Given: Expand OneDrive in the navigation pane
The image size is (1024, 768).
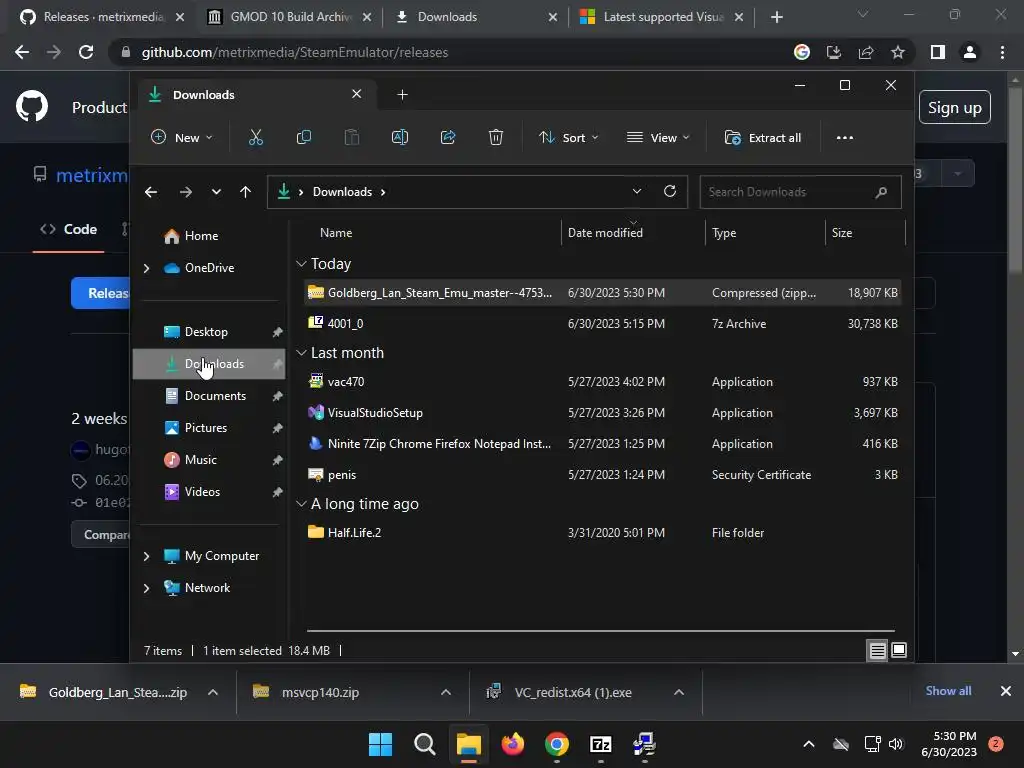Looking at the screenshot, I should (x=146, y=268).
